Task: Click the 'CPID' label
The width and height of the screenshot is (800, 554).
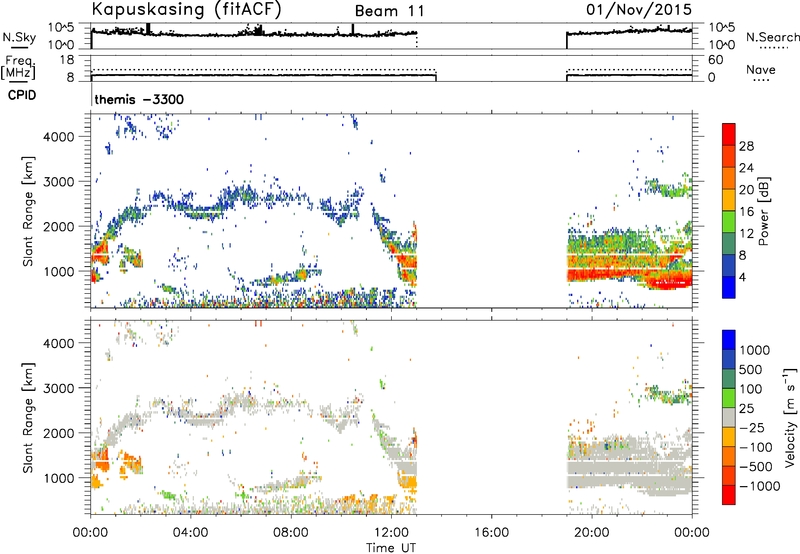Action: coord(22,95)
